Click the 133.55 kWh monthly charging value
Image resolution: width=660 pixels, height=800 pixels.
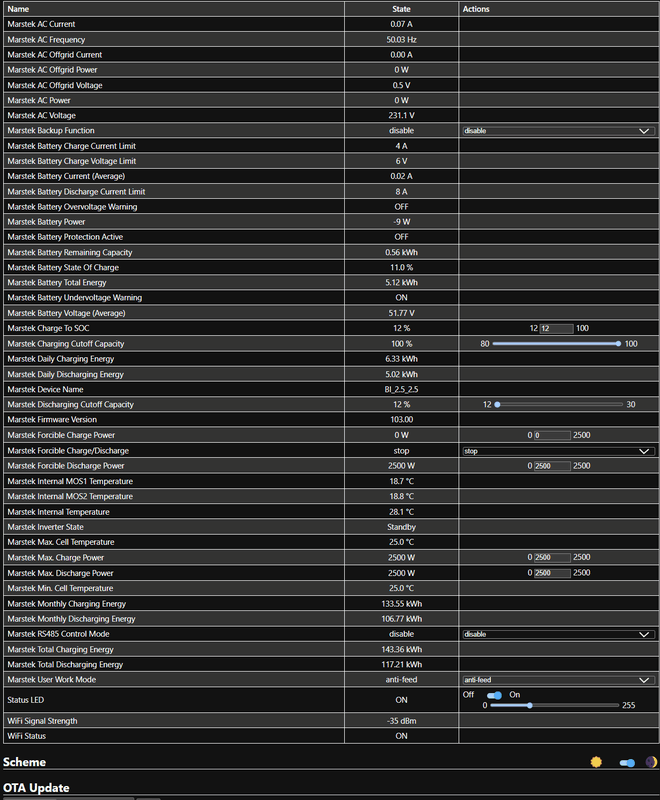(x=401, y=604)
